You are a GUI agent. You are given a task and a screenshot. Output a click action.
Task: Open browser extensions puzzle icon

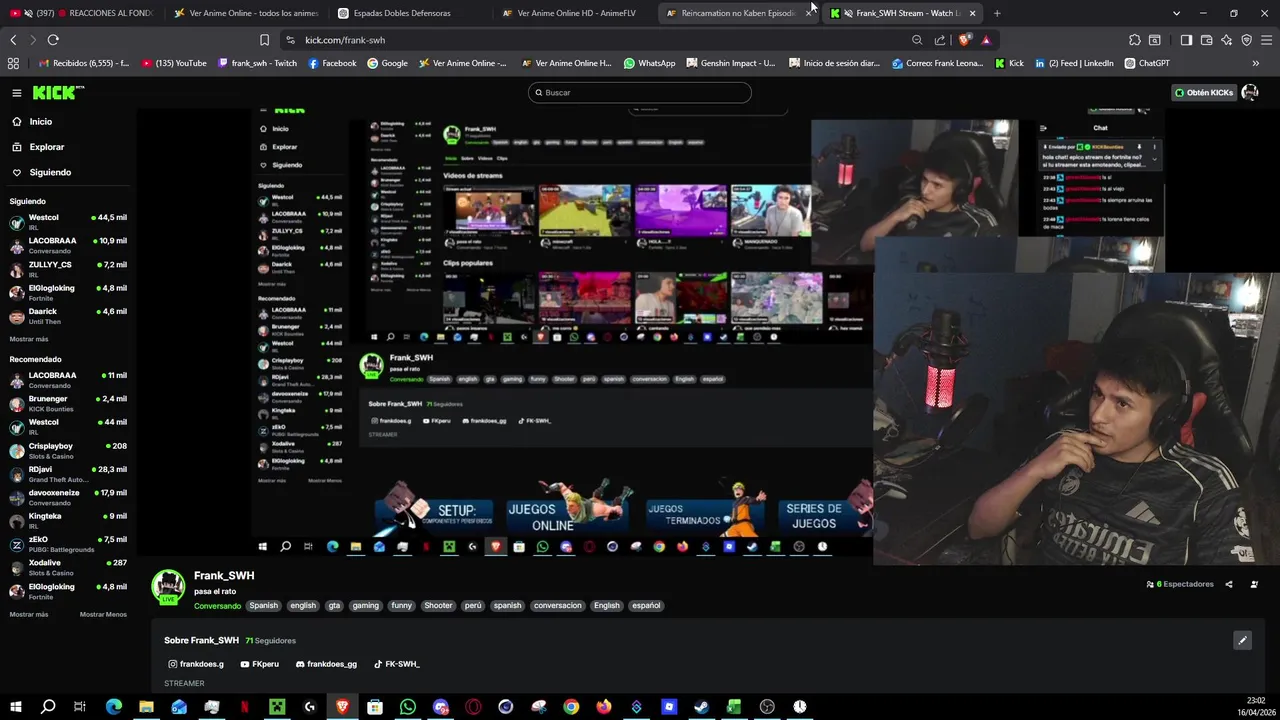pos(1135,40)
